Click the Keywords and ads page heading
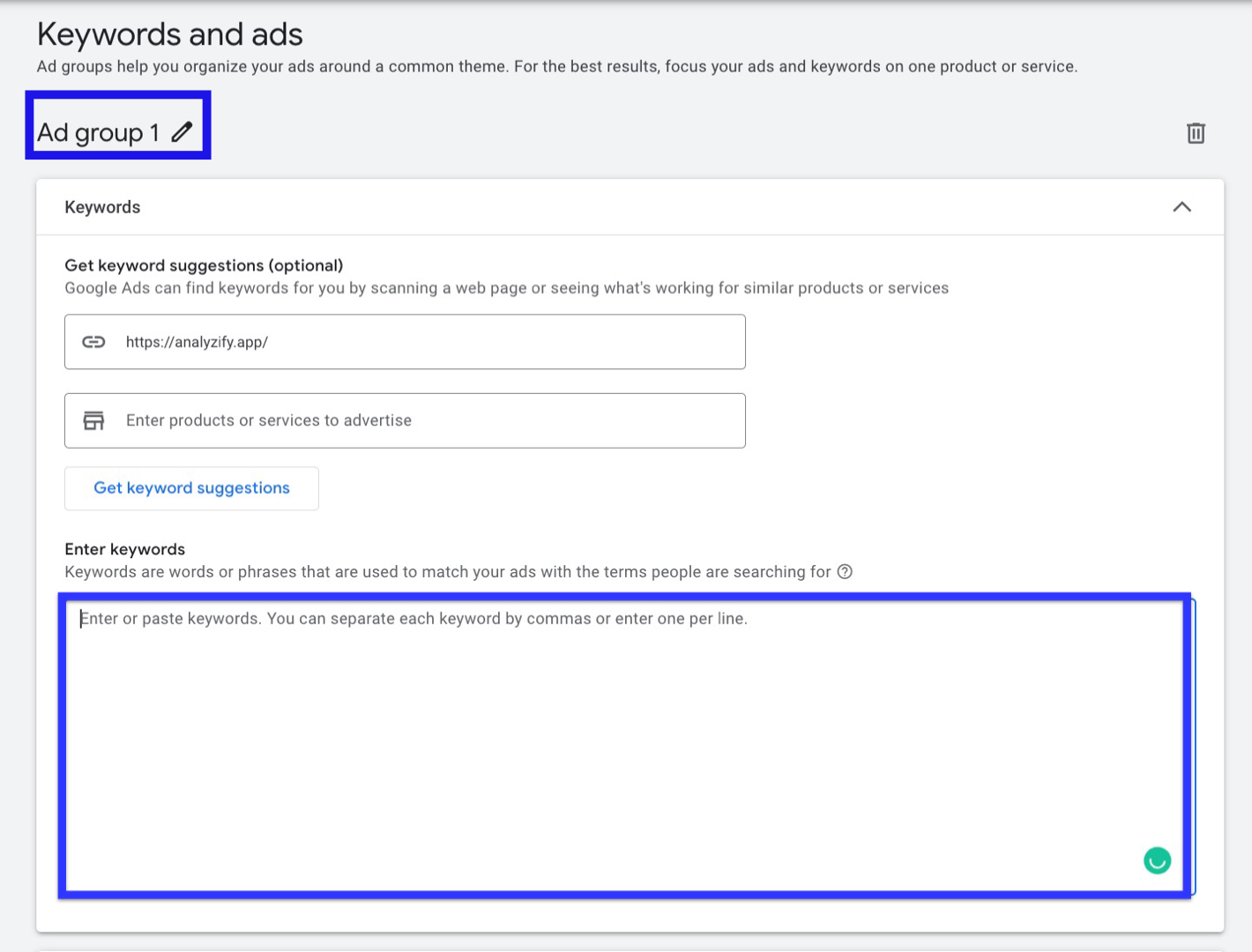This screenshot has width=1252, height=952. click(170, 34)
